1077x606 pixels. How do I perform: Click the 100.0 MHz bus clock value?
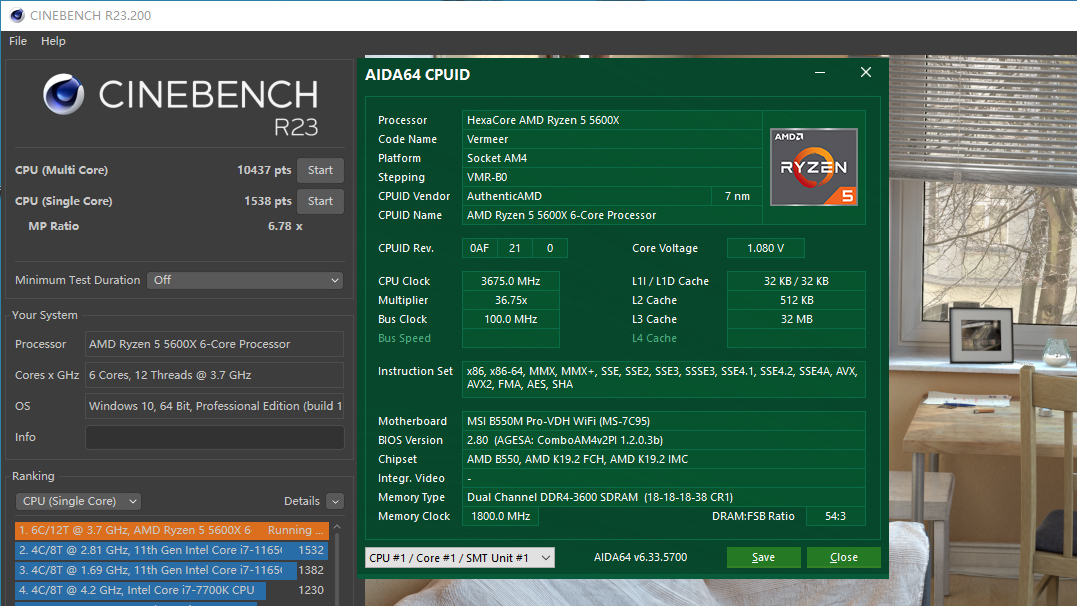510,319
